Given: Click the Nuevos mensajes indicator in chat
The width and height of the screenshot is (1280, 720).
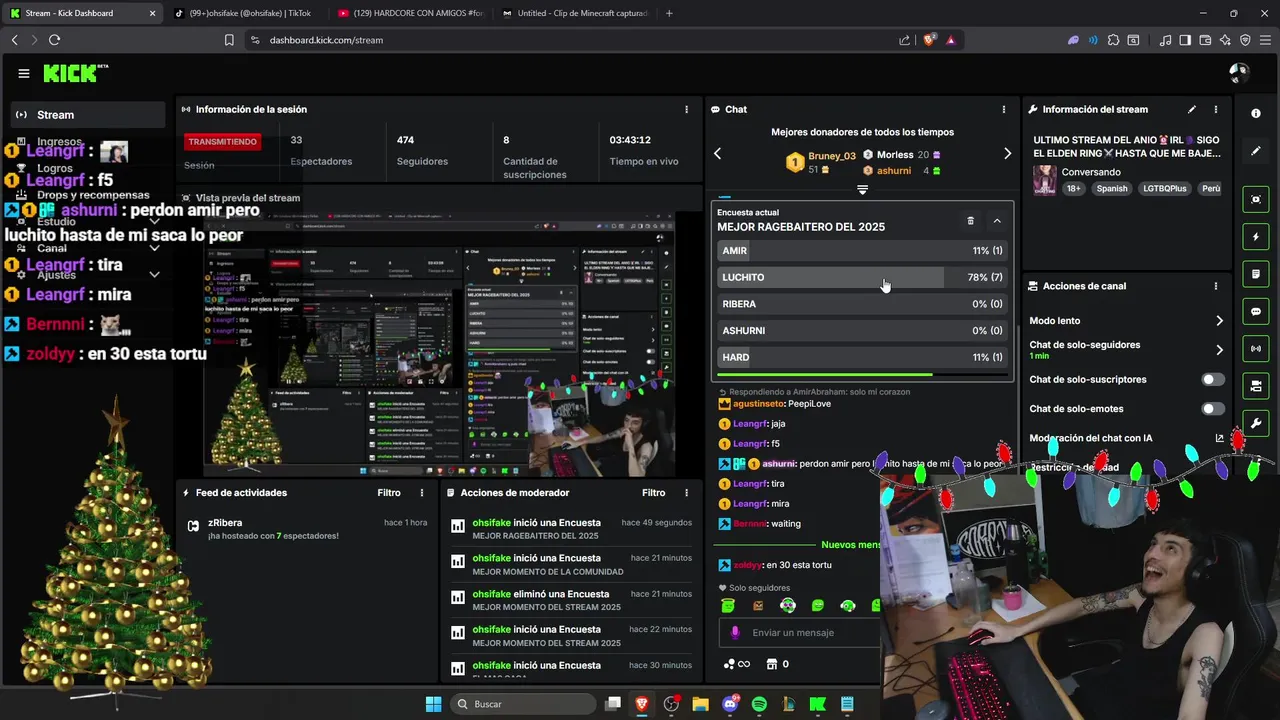Looking at the screenshot, I should coord(850,545).
